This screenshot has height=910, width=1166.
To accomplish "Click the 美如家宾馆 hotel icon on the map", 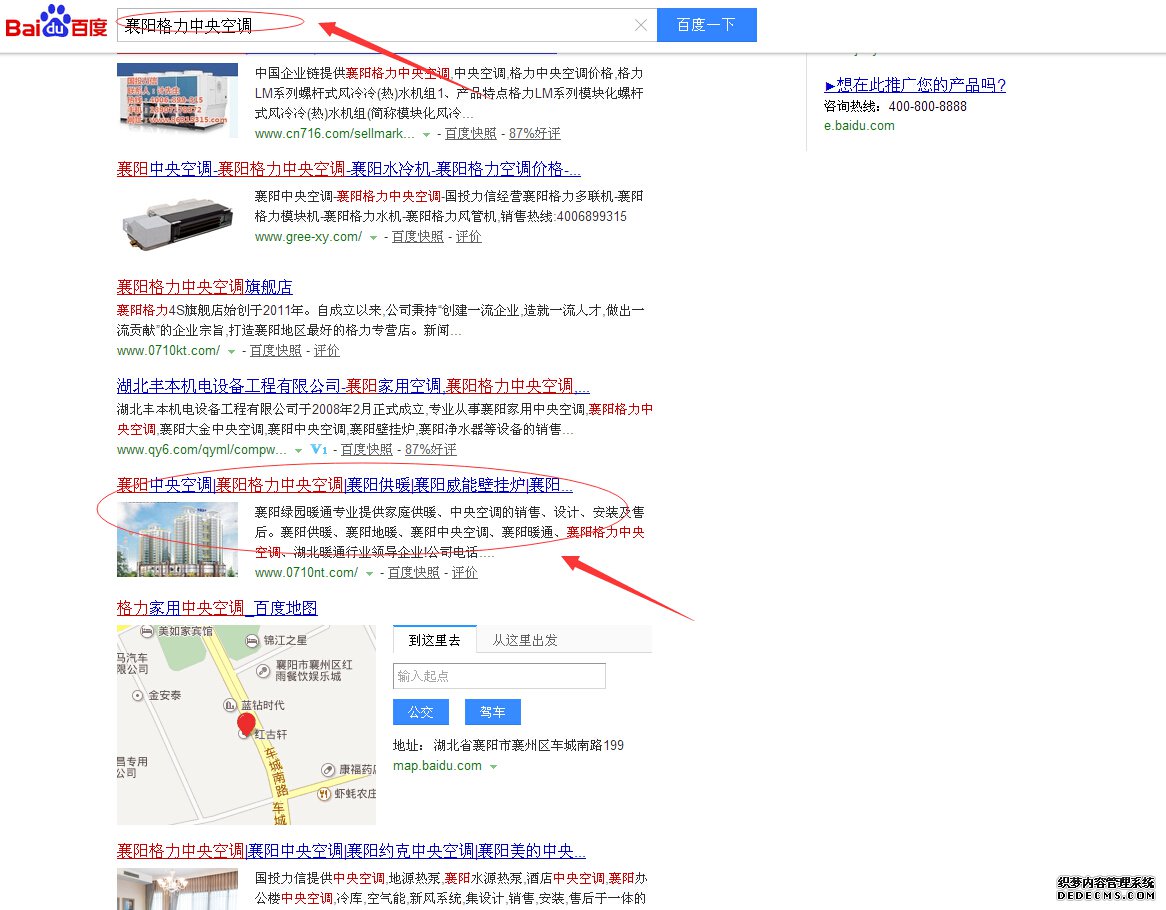I will [x=146, y=631].
